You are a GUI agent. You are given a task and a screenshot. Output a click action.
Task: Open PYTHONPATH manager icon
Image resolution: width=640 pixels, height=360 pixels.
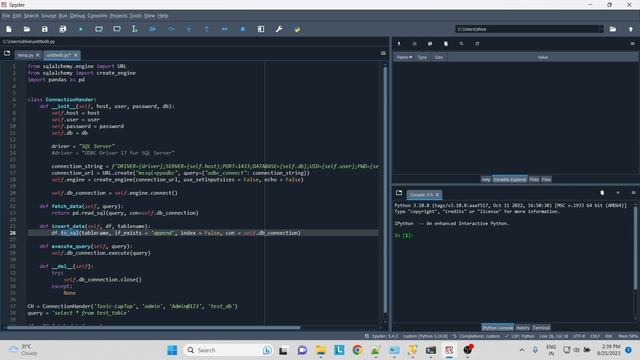(x=297, y=29)
